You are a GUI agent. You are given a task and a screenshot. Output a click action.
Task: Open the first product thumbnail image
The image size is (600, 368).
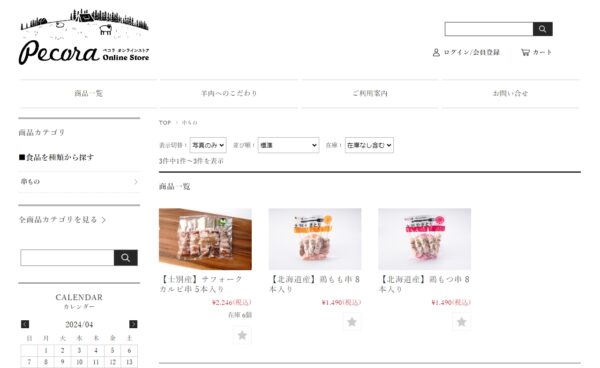tap(205, 239)
